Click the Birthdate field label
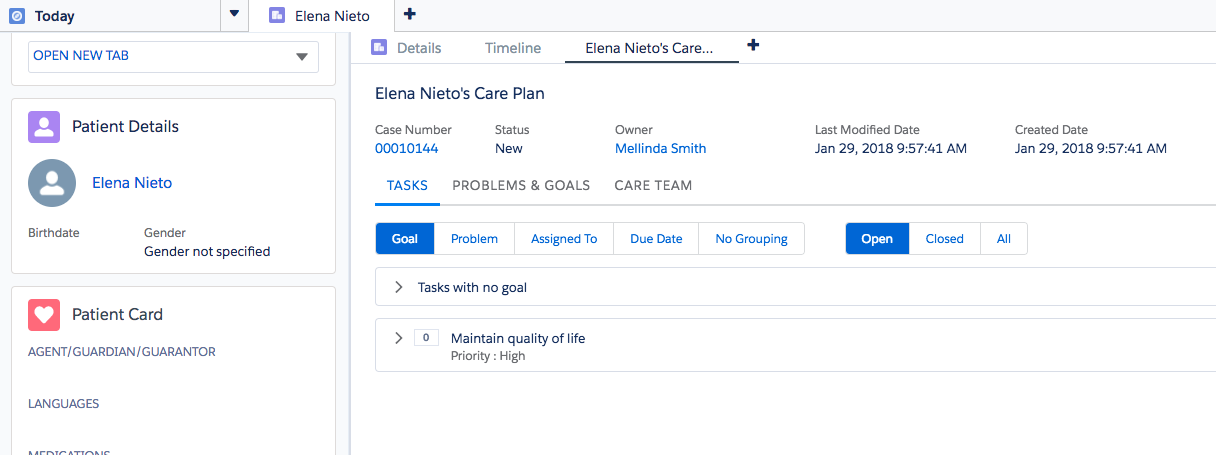Image resolution: width=1216 pixels, height=455 pixels. point(54,233)
